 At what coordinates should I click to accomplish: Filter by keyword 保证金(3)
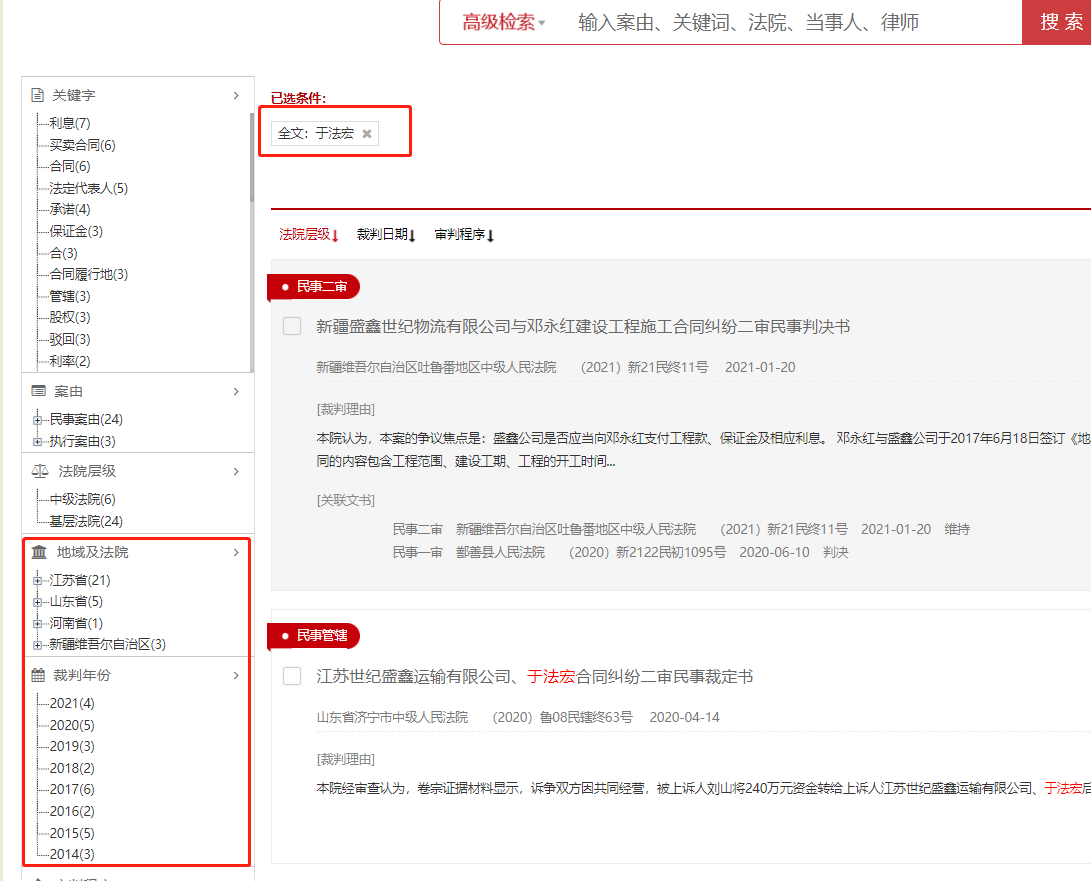click(x=76, y=231)
